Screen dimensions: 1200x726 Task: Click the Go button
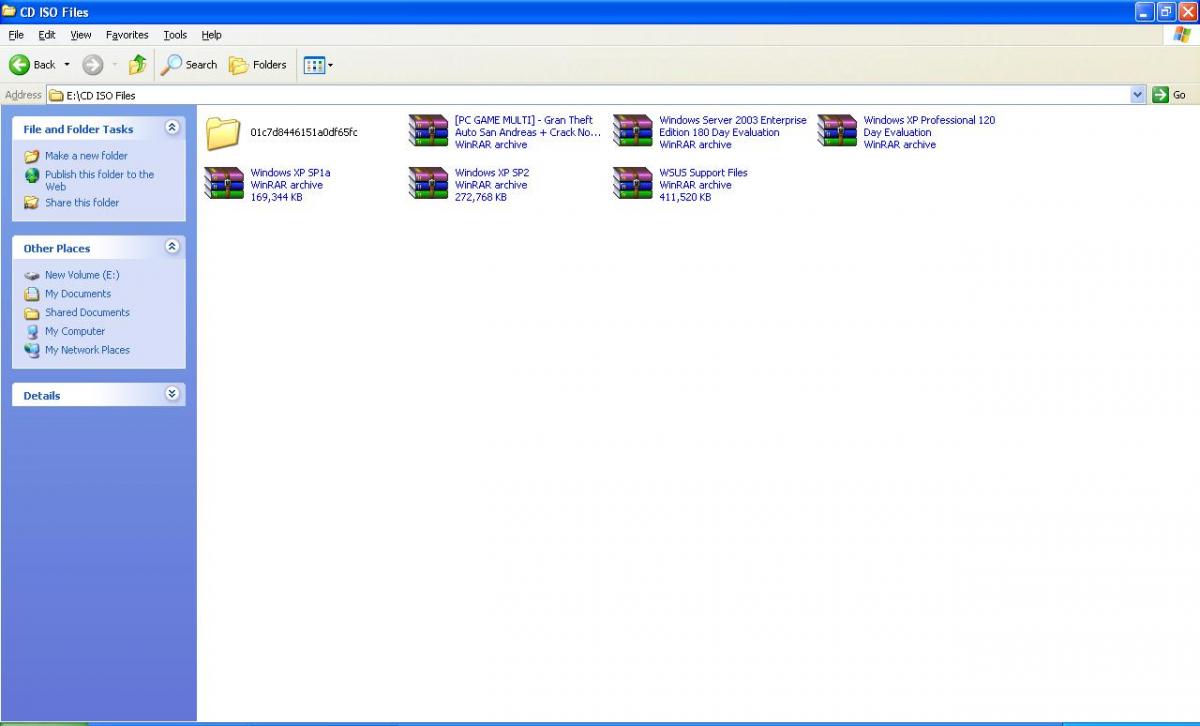1169,95
